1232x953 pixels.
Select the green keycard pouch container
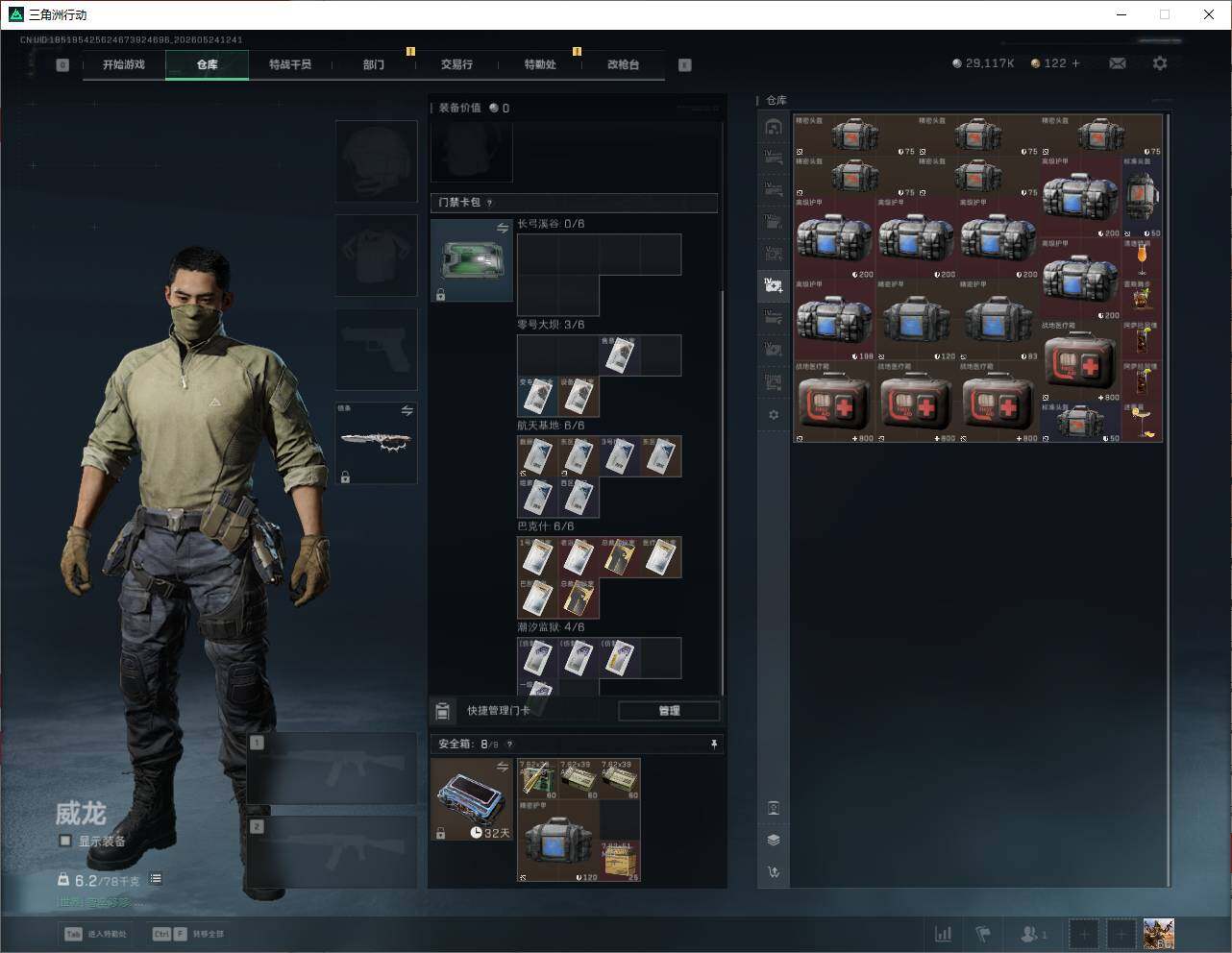[471, 260]
